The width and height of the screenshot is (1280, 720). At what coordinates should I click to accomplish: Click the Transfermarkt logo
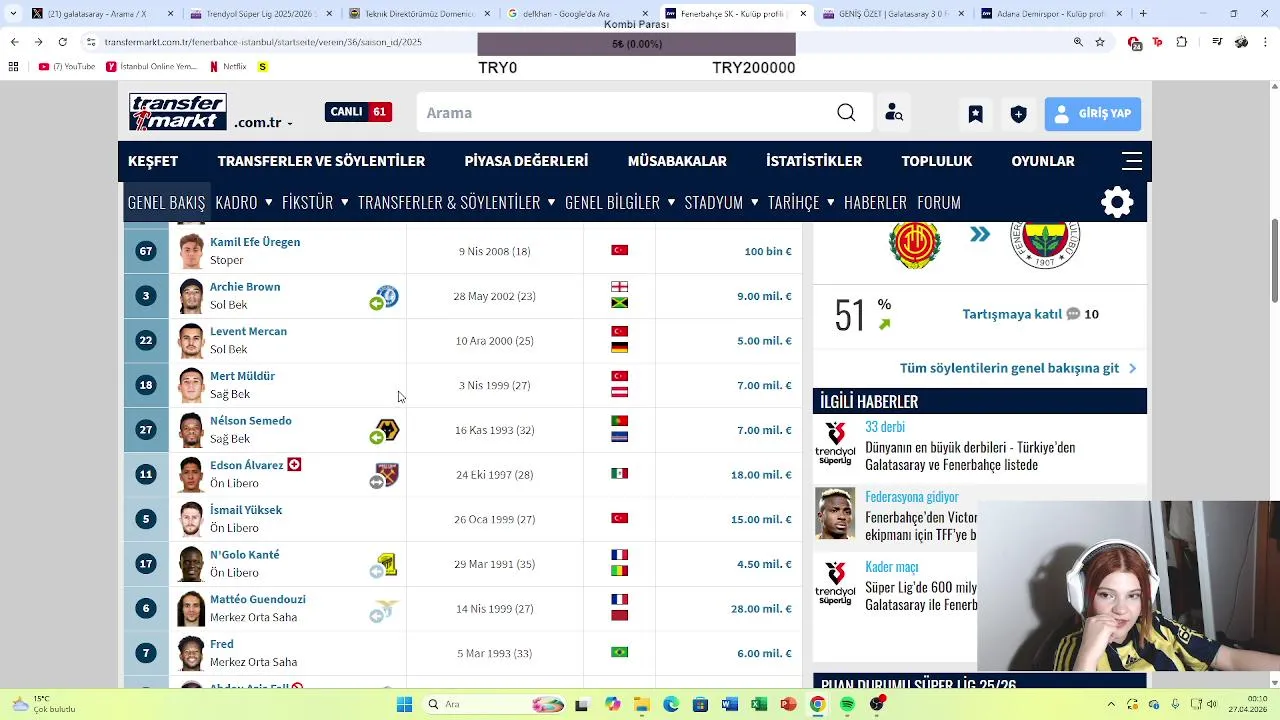pyautogui.click(x=178, y=112)
